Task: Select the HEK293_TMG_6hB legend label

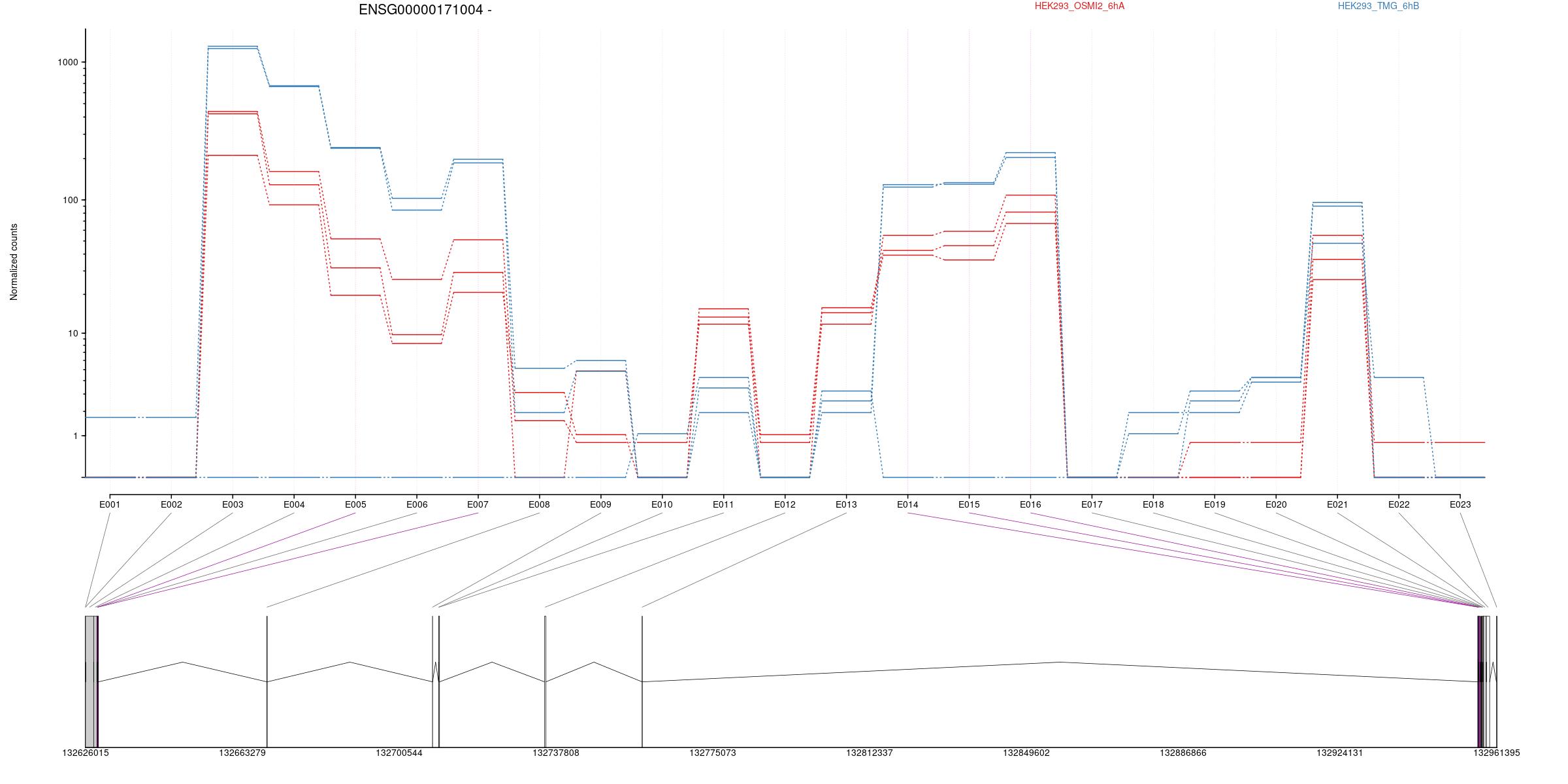Action: point(1379,6)
